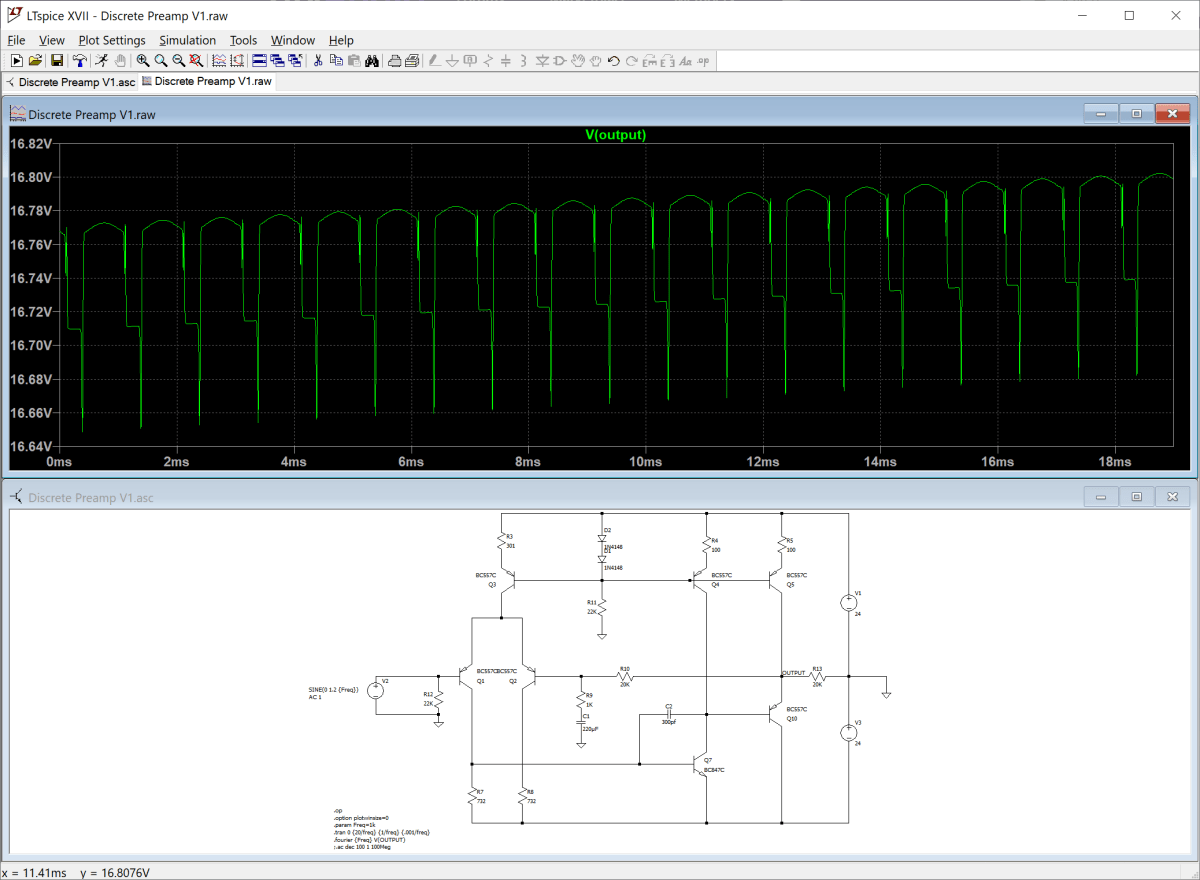The height and width of the screenshot is (880, 1200).
Task: Click the Place Ground icon
Action: [x=453, y=61]
